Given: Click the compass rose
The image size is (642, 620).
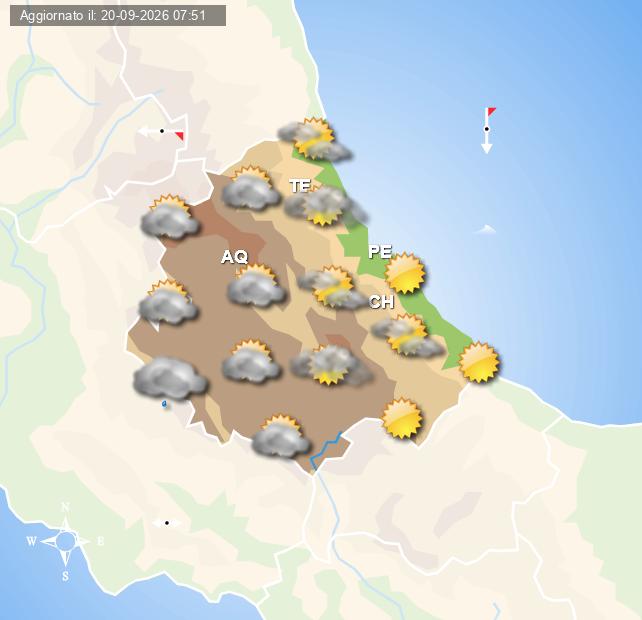Looking at the screenshot, I should pos(66,541).
